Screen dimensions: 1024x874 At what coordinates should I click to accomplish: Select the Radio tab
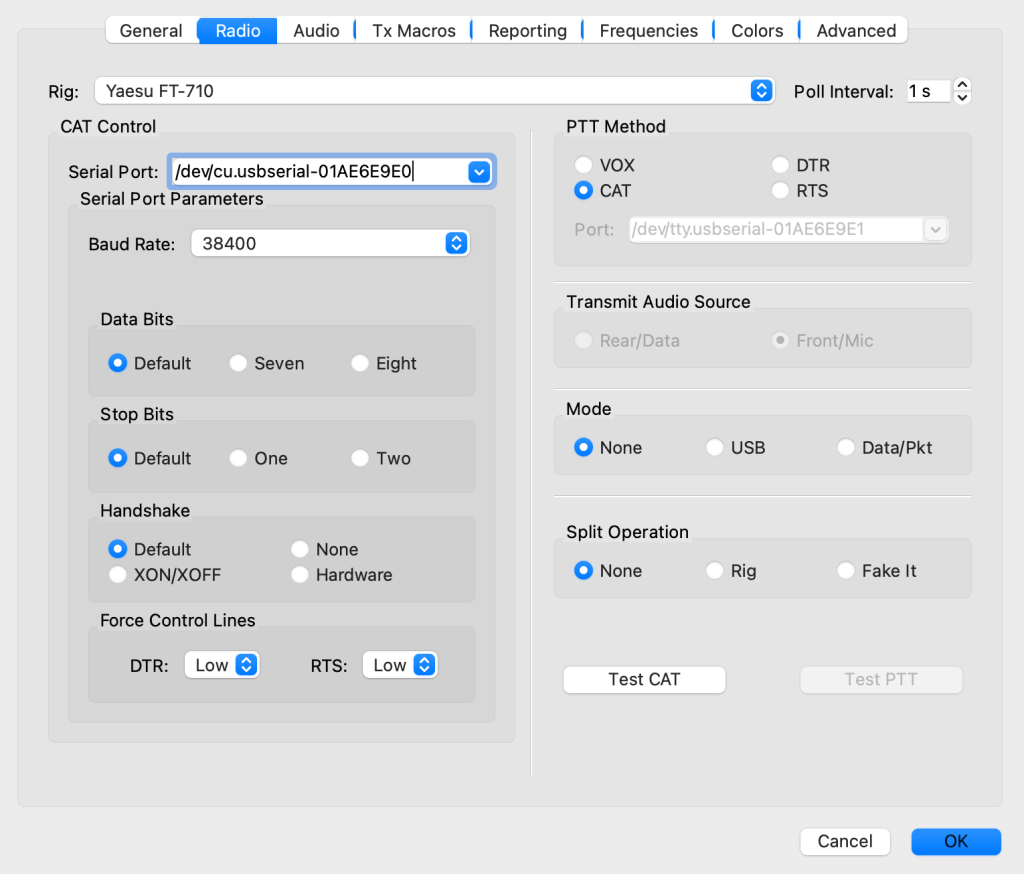click(x=238, y=31)
